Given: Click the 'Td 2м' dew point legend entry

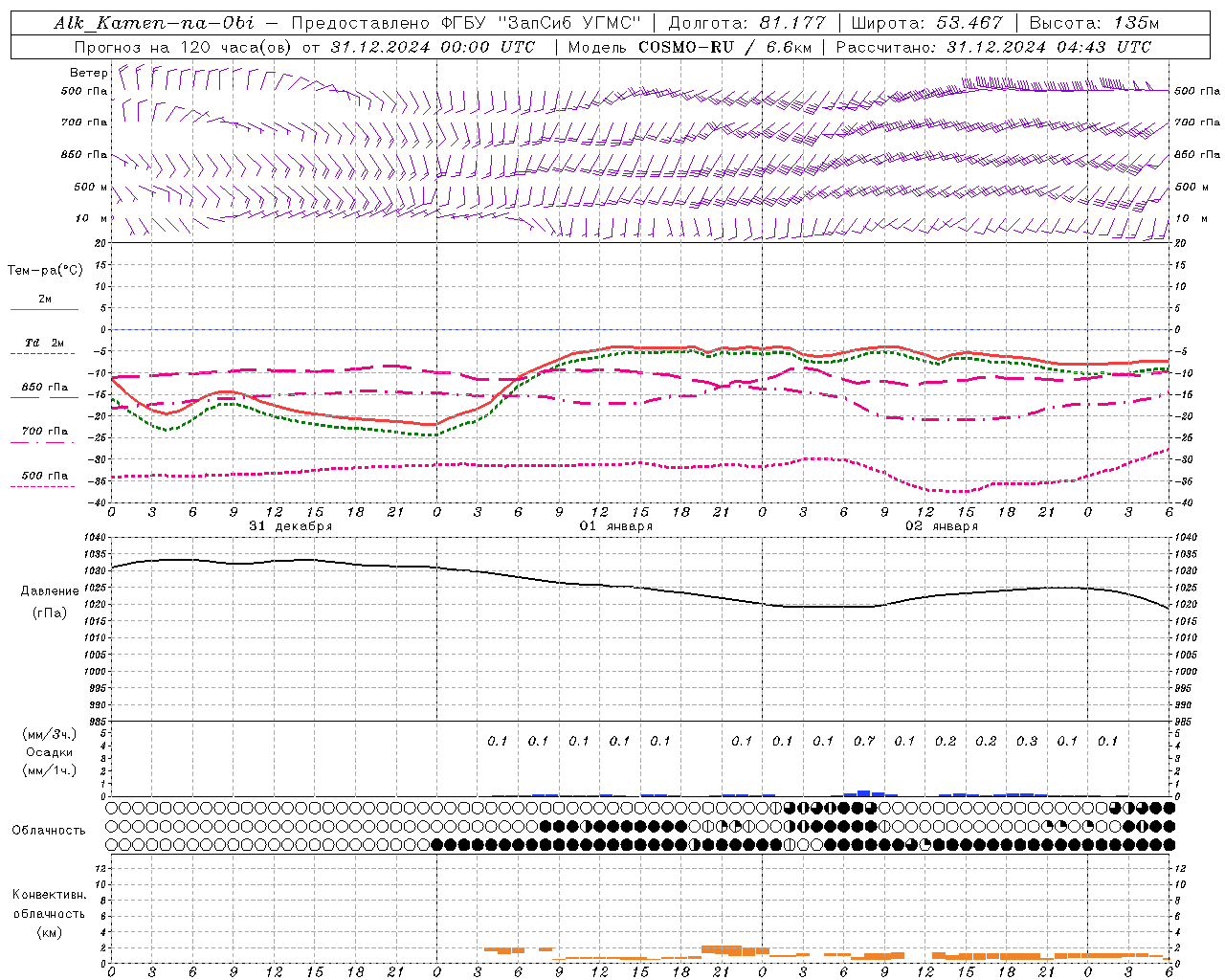Looking at the screenshot, I should (x=45, y=343).
